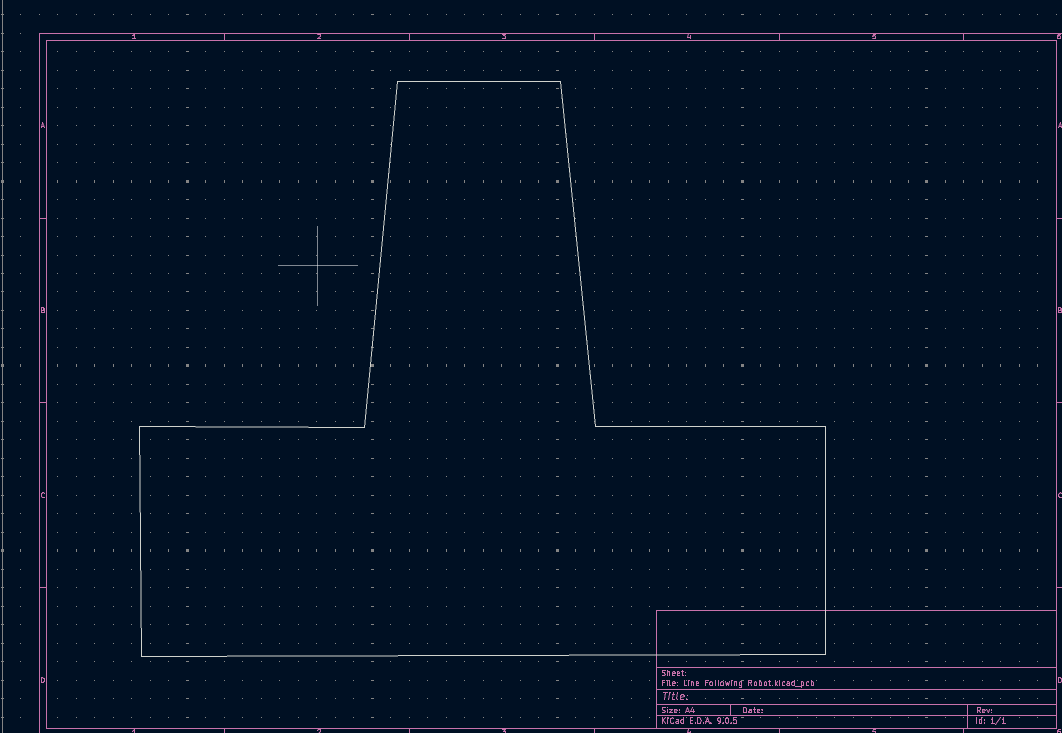Click the crosshair origin marker on the canvas
The image size is (1062, 733).
[316, 264]
